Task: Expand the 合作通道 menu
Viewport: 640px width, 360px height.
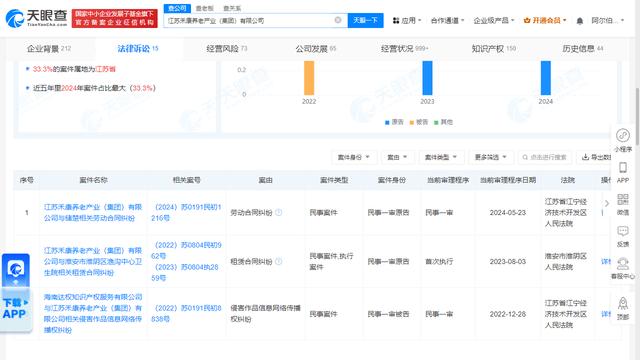Action: click(x=447, y=20)
